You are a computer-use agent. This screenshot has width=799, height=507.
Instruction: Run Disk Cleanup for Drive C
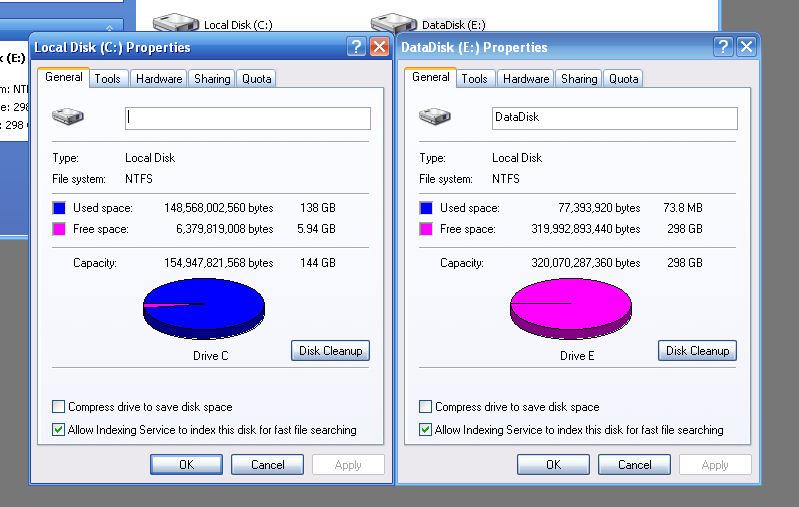[x=330, y=351]
